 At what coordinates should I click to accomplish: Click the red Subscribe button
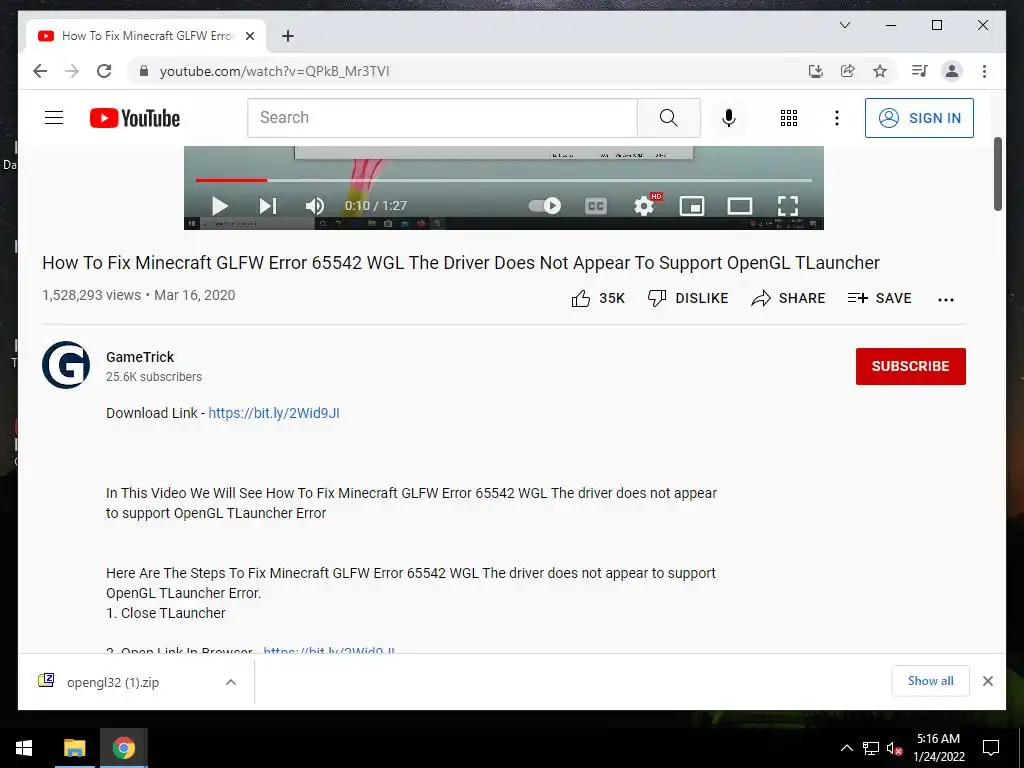coord(910,366)
